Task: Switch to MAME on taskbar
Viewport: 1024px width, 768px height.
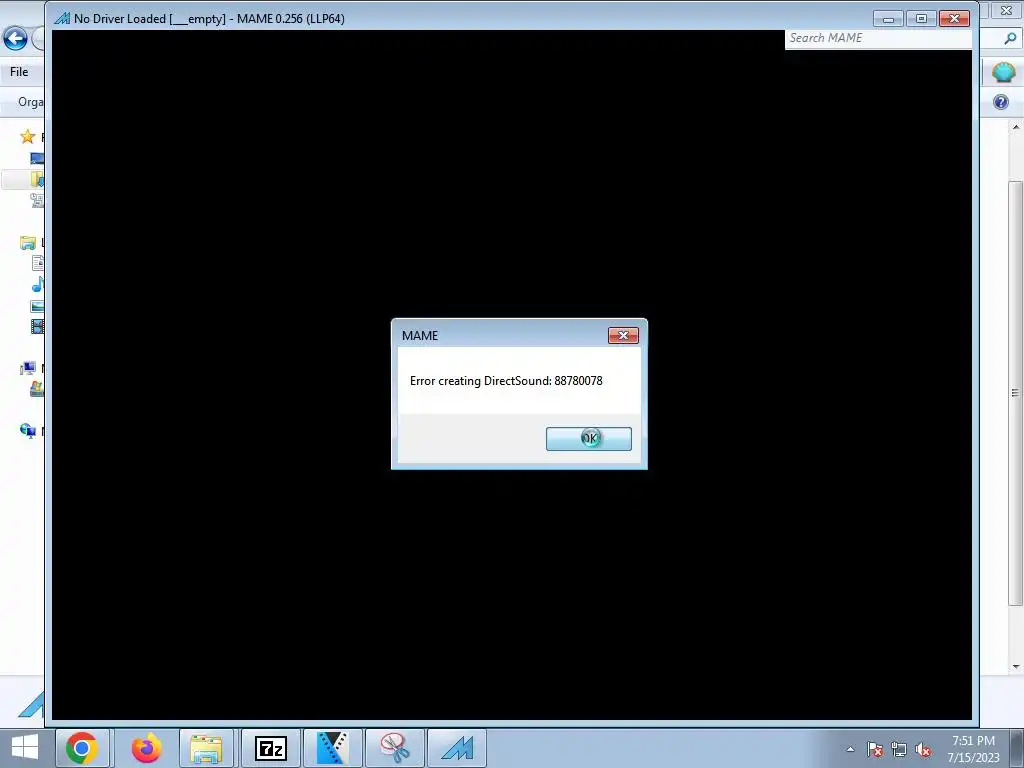Action: point(456,748)
